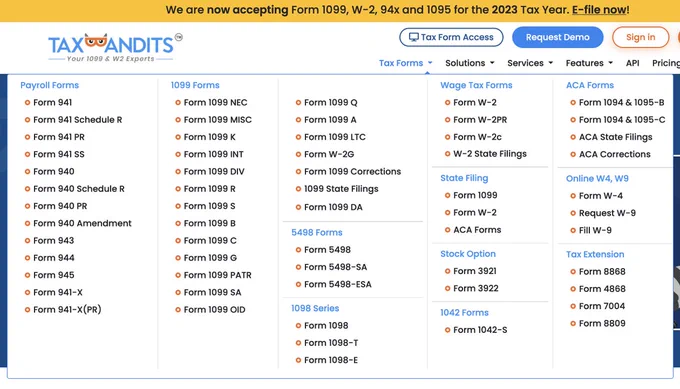Select Form 941 Schedule R
The height and width of the screenshot is (389, 680).
[78, 120]
